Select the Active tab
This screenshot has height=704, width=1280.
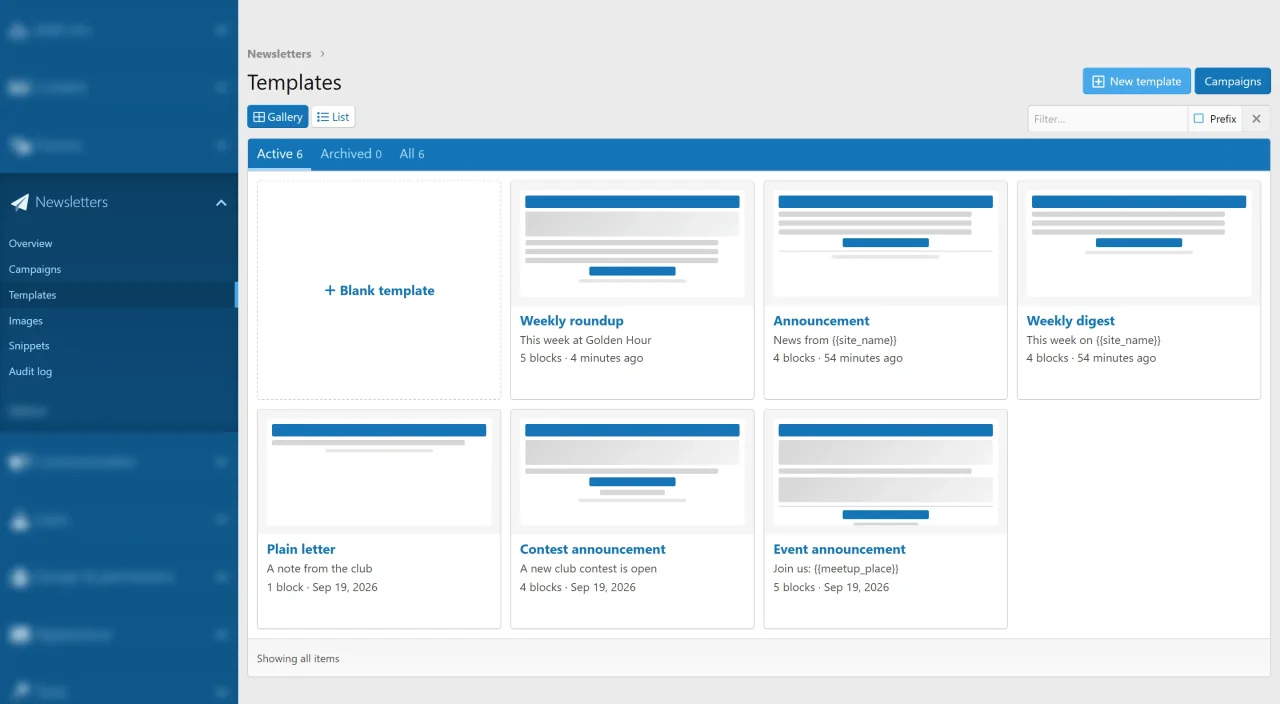(279, 154)
